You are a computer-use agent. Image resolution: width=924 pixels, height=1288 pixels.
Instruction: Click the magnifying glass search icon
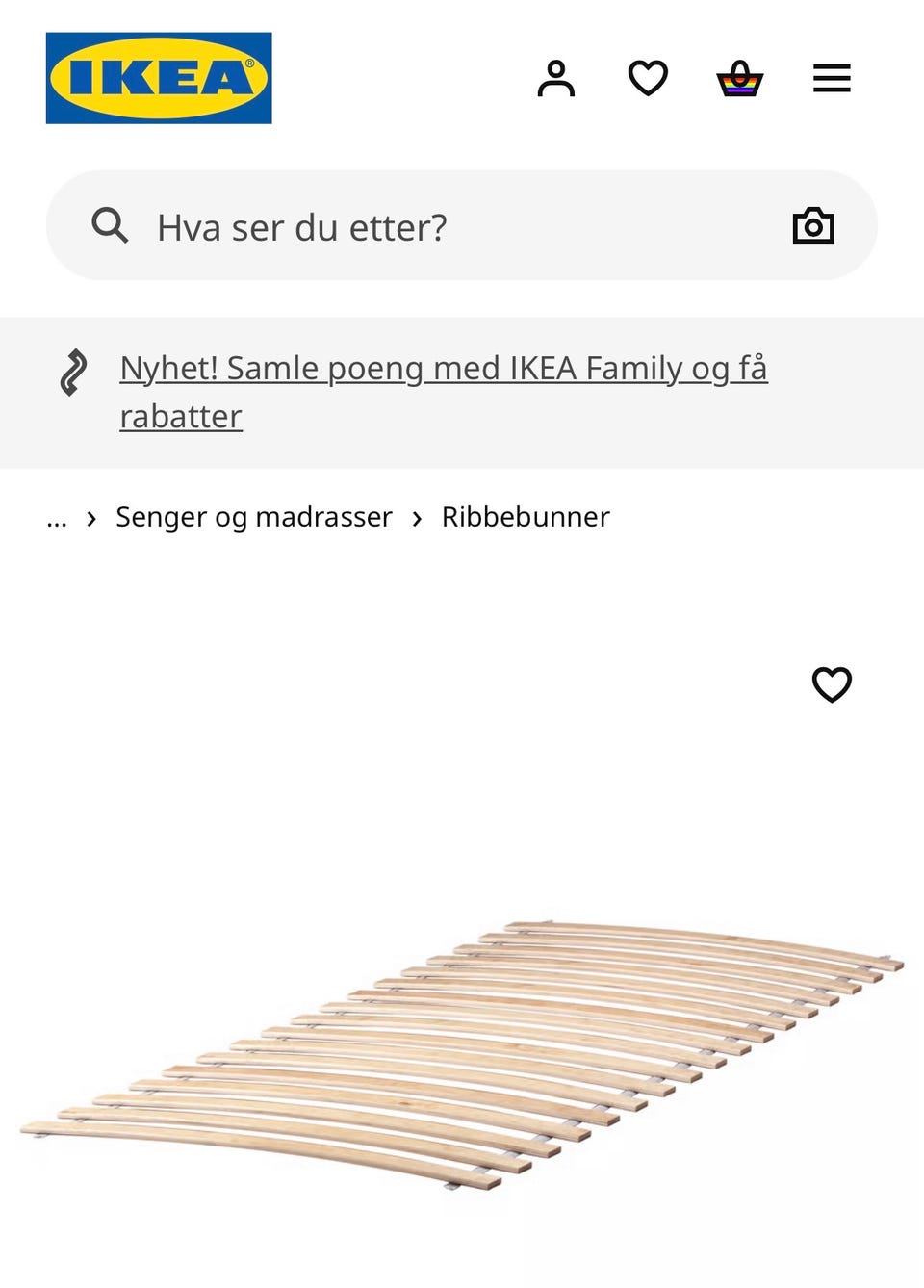111,225
